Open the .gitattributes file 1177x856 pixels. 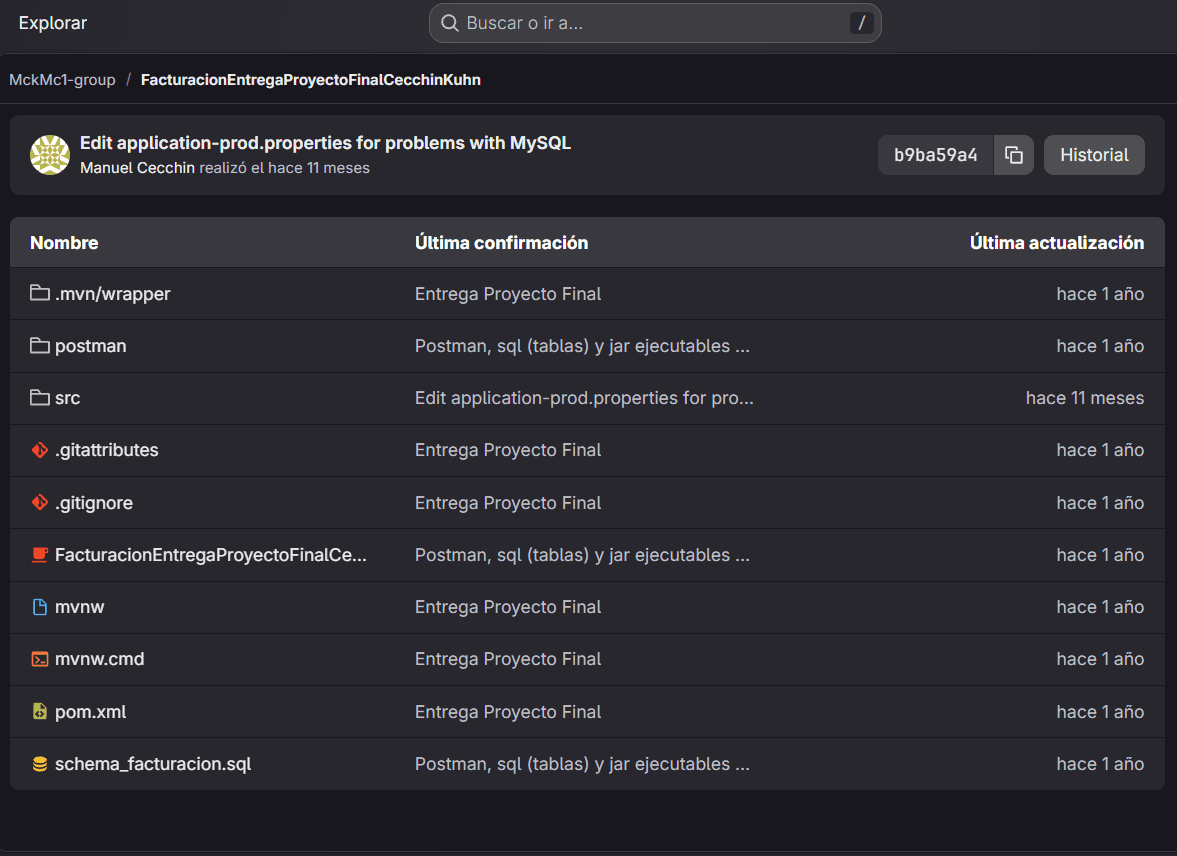point(107,450)
